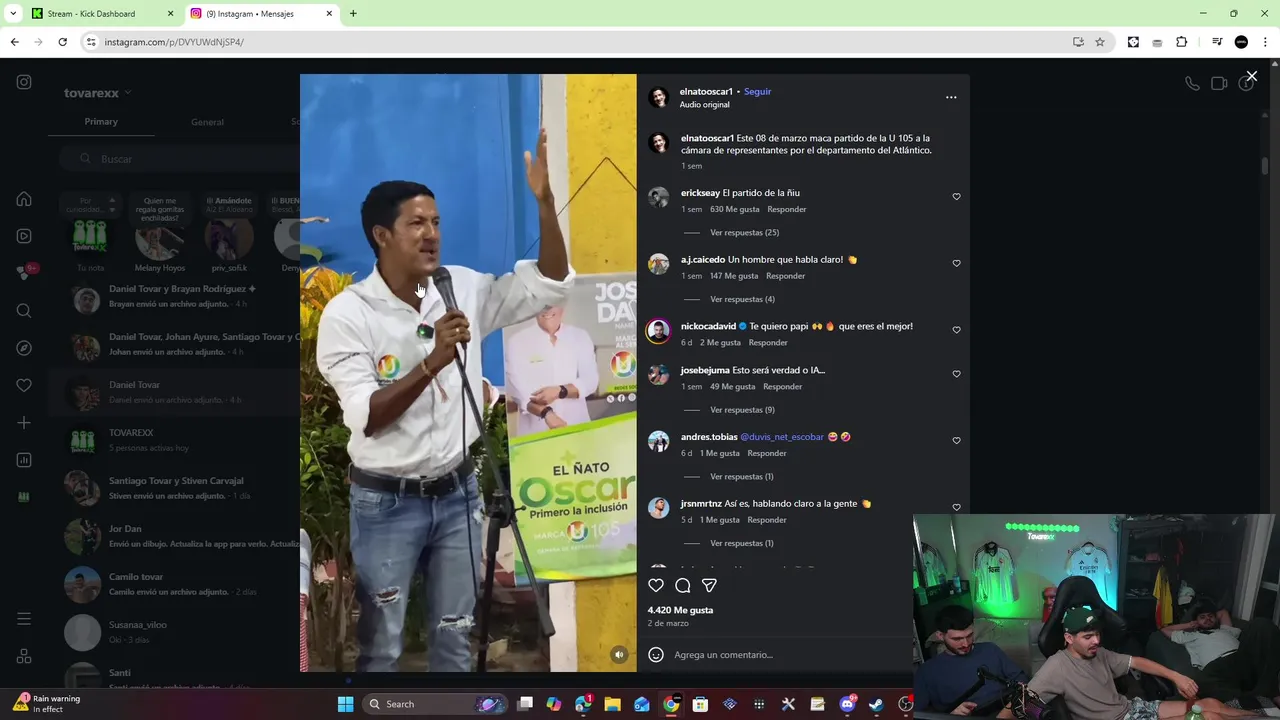The height and width of the screenshot is (720, 1280).
Task: Open the Chrome three-dot menu
Action: (x=1266, y=42)
